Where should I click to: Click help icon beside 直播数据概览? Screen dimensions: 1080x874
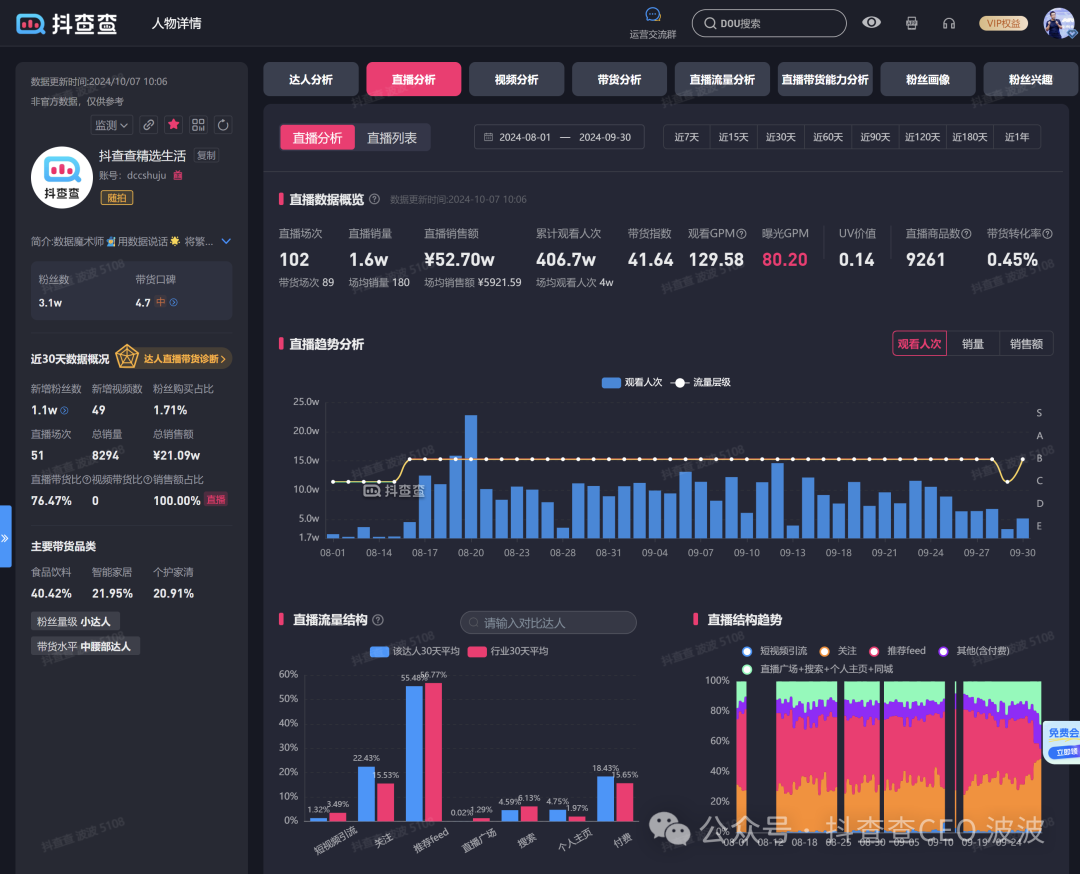pos(374,199)
